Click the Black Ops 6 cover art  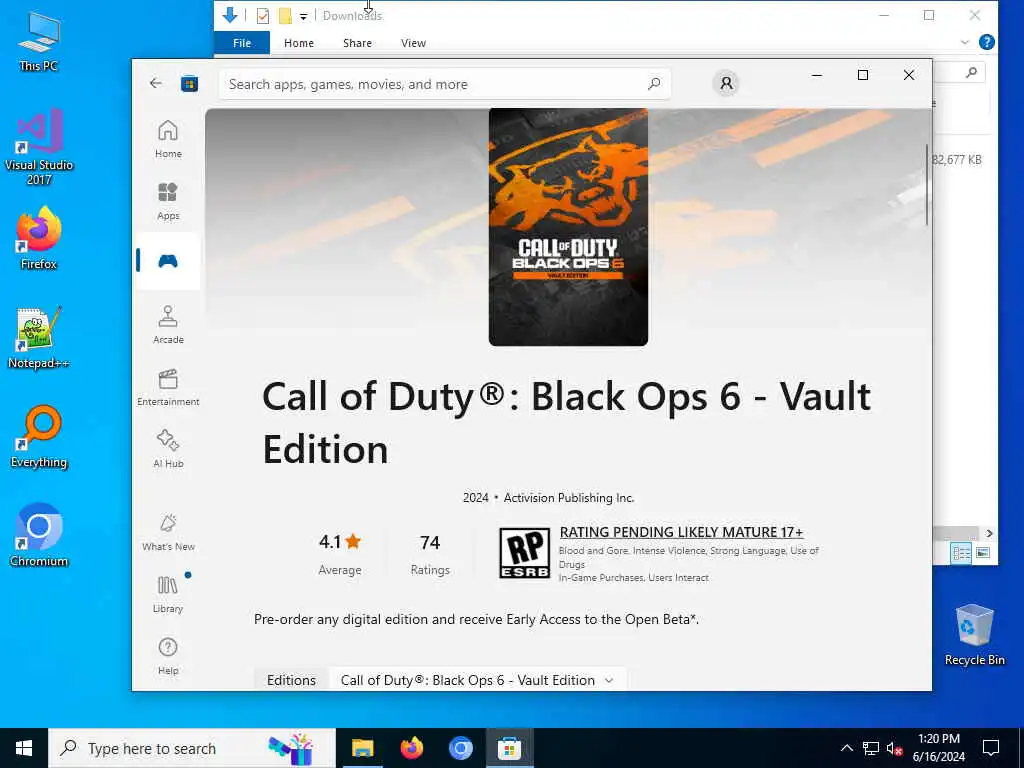tap(568, 227)
